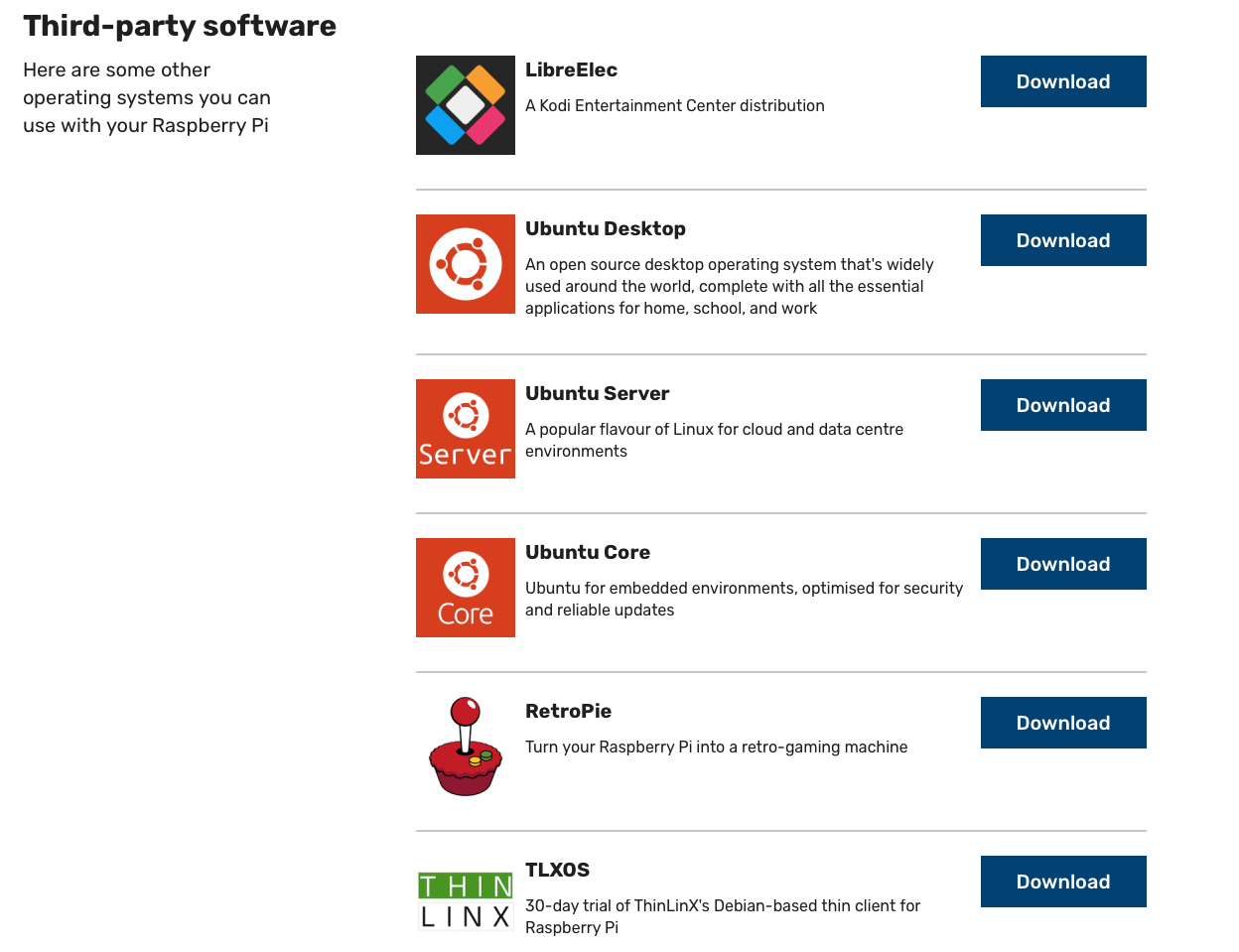Select the Ubuntu Desktop heading
The image size is (1239, 952).
click(x=605, y=229)
